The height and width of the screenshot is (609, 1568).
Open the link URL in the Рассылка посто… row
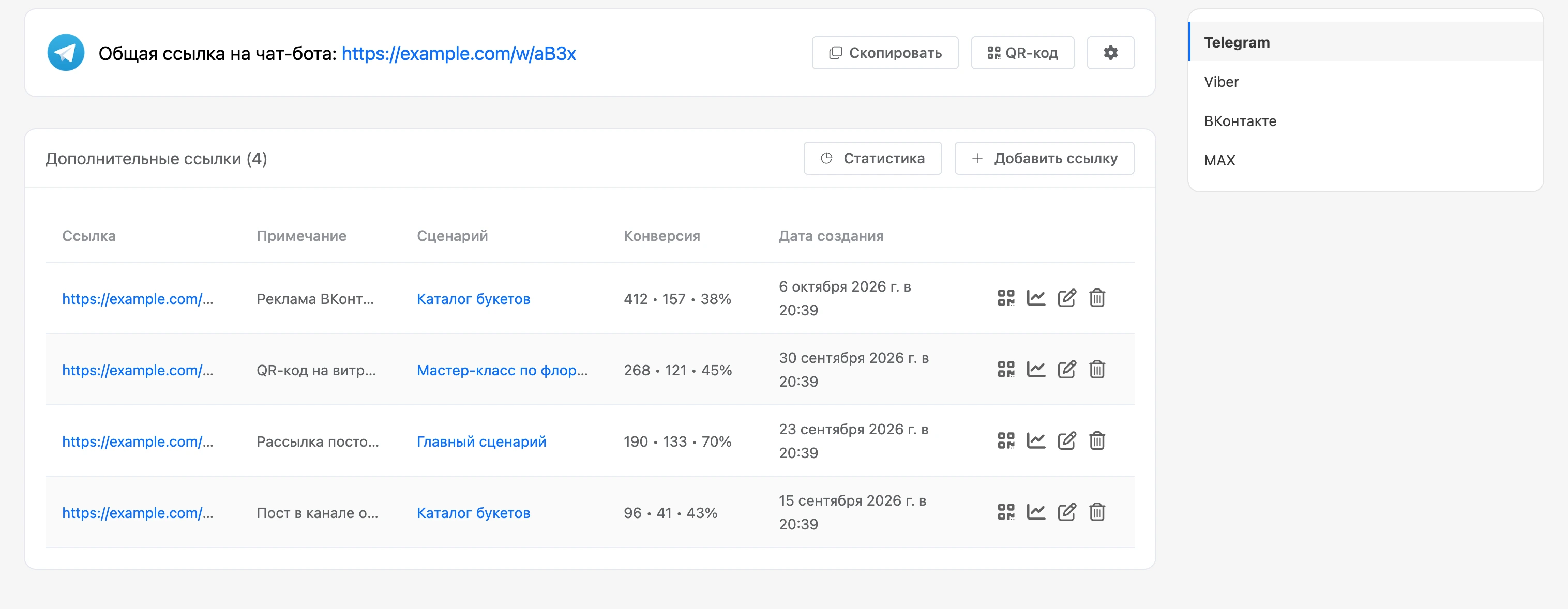(x=138, y=441)
